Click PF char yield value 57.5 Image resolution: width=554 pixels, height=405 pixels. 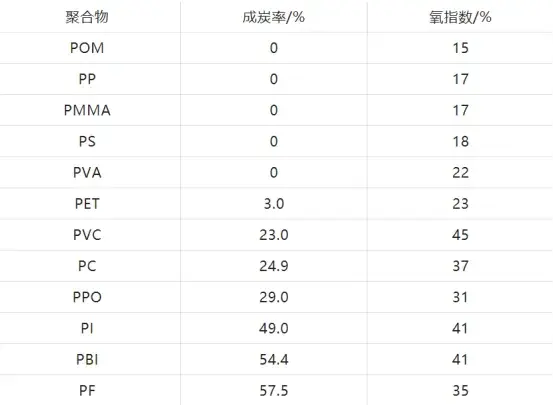pos(274,391)
